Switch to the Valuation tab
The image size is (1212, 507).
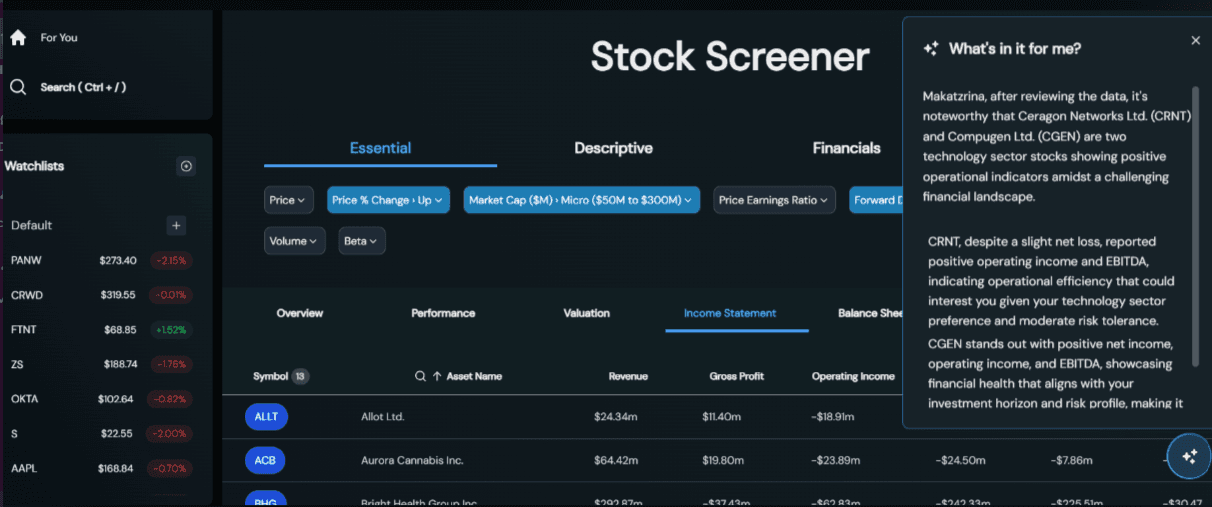586,313
